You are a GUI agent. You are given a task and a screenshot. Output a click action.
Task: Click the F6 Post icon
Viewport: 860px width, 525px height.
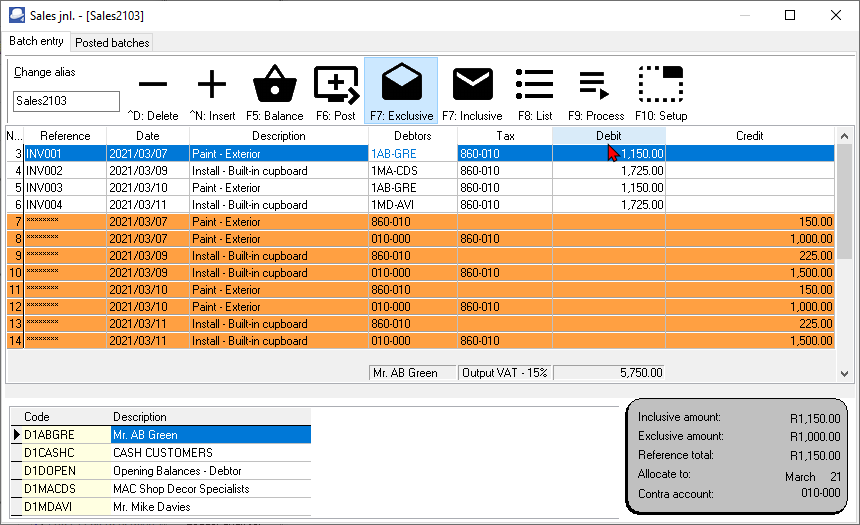coord(336,84)
